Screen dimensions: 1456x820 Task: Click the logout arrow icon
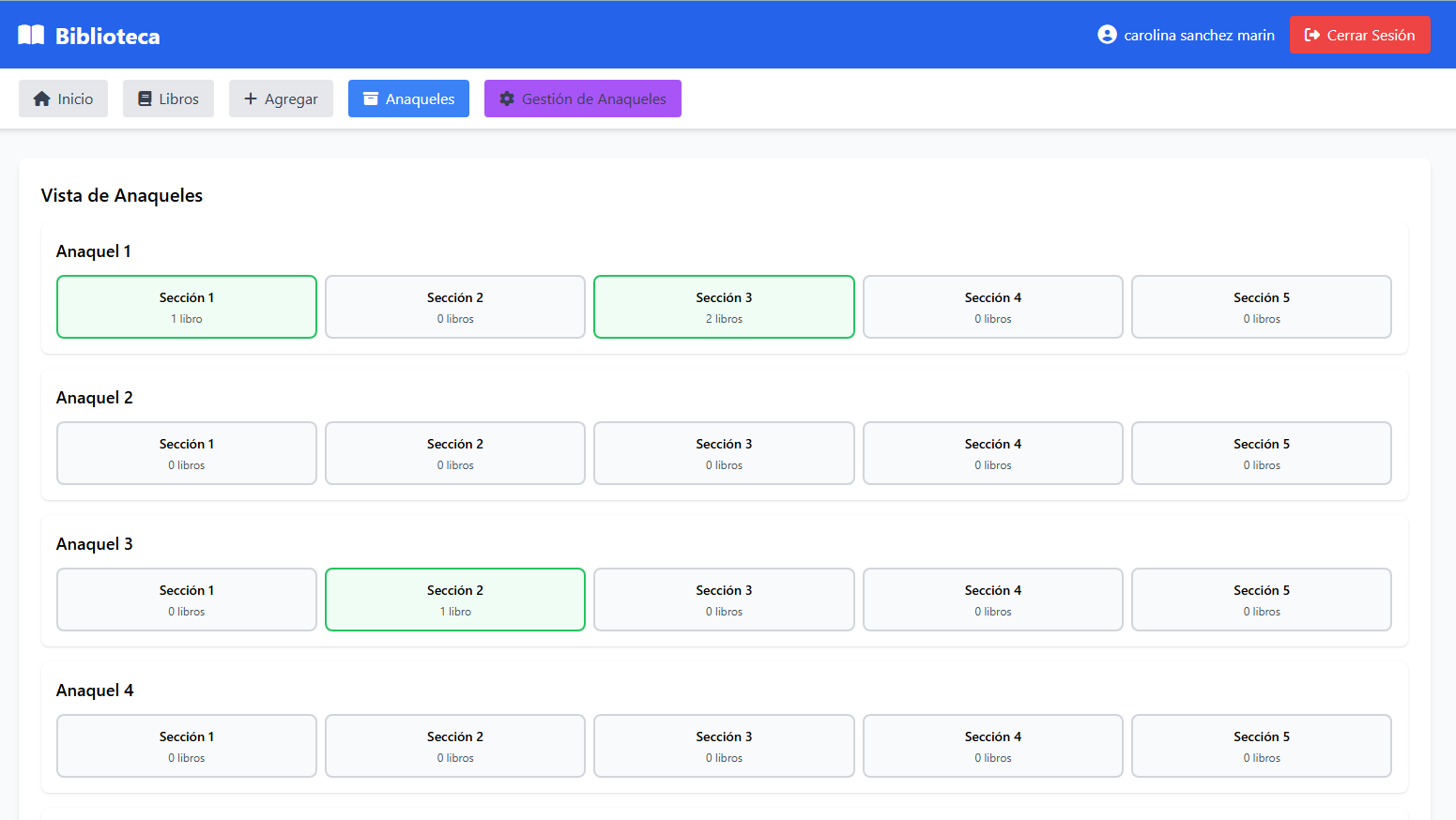click(1311, 35)
